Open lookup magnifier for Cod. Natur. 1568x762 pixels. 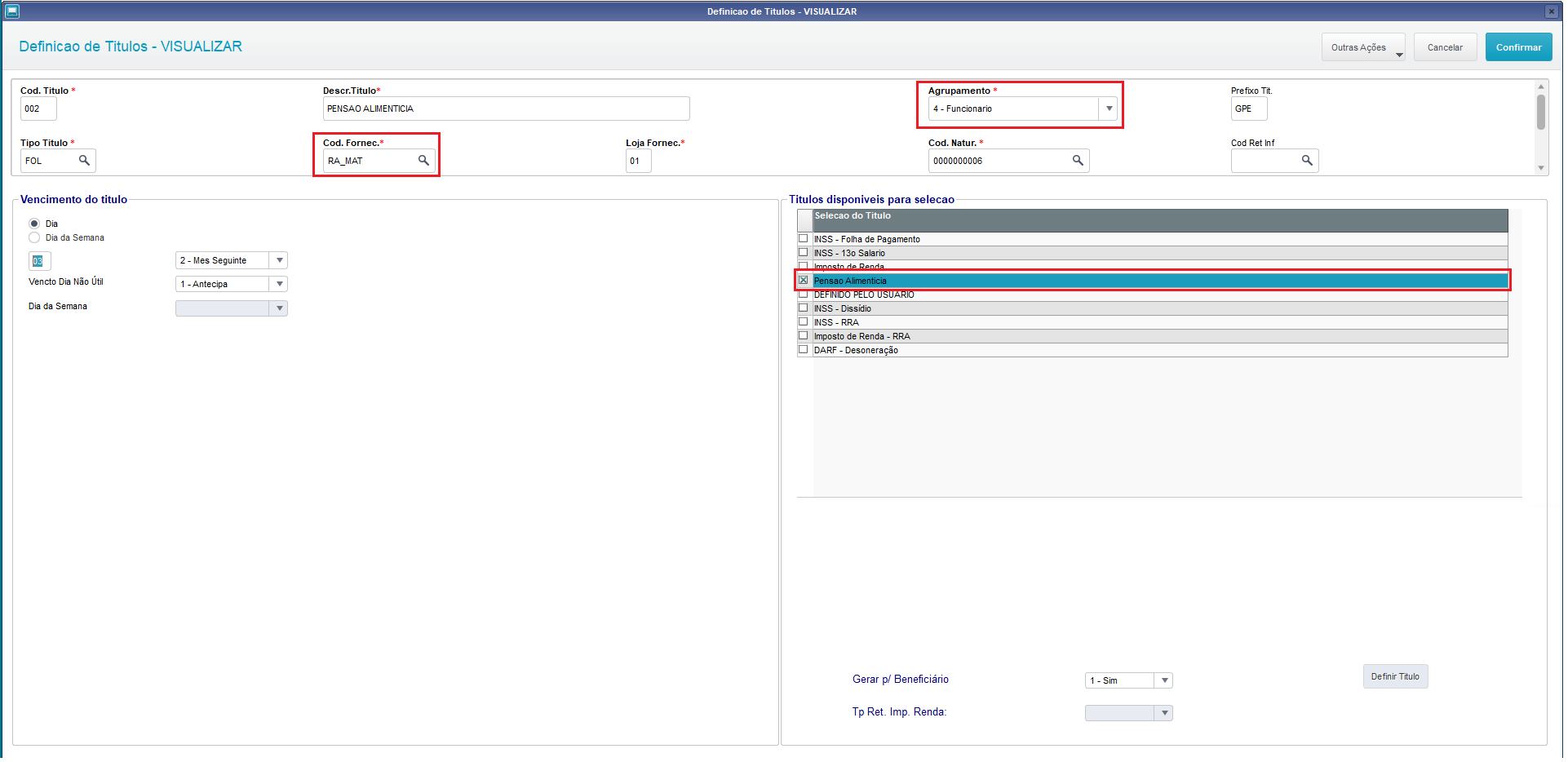tap(1078, 161)
